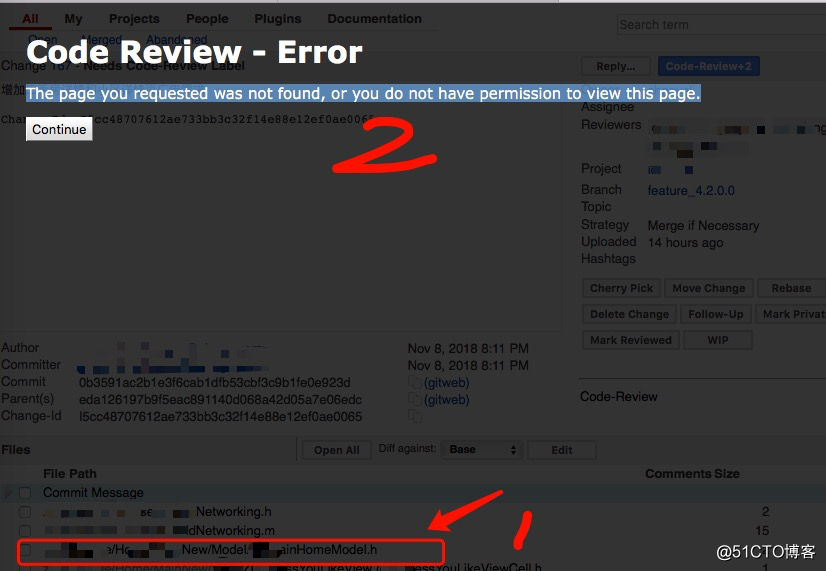
Task: Open the Diff against Base dropdown
Action: (x=482, y=449)
